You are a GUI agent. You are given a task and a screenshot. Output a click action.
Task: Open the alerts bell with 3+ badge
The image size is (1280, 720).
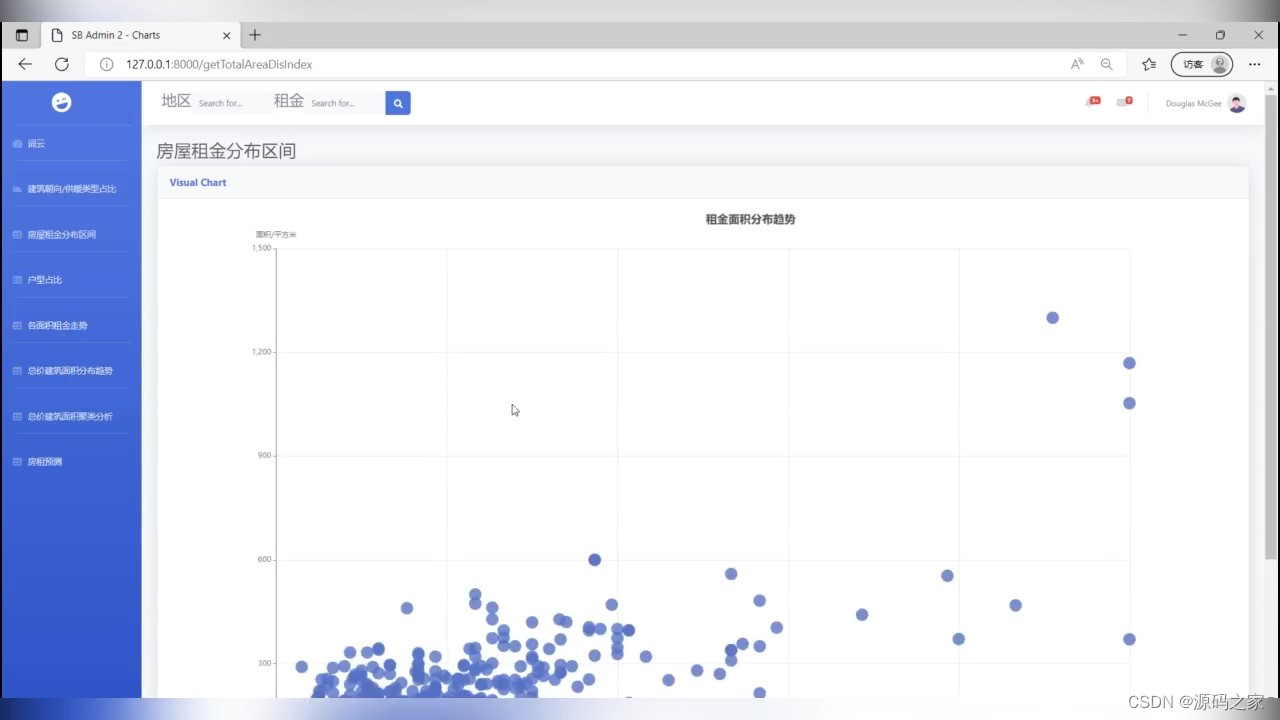1093,102
